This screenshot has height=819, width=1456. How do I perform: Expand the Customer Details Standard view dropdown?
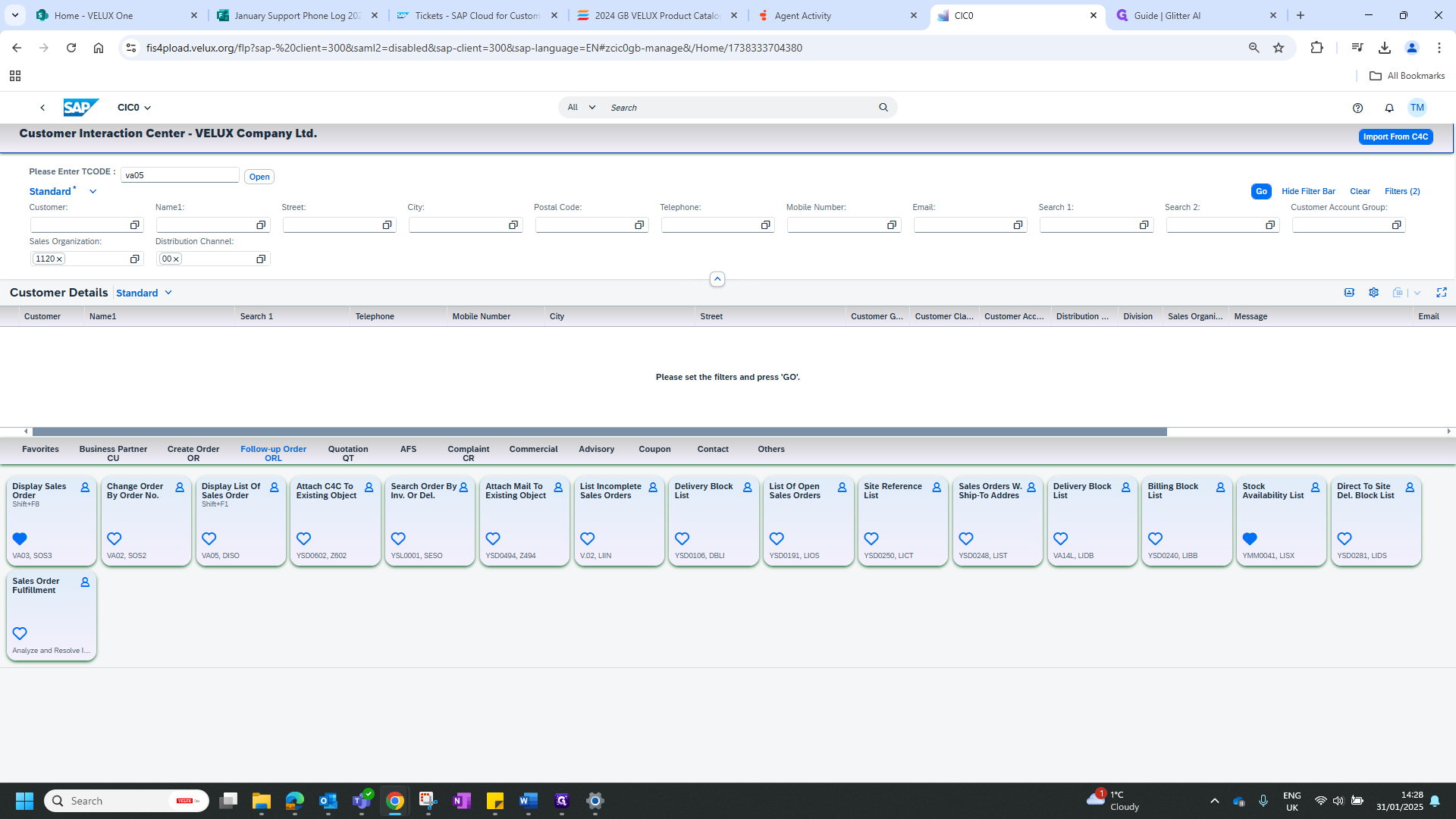coord(168,293)
